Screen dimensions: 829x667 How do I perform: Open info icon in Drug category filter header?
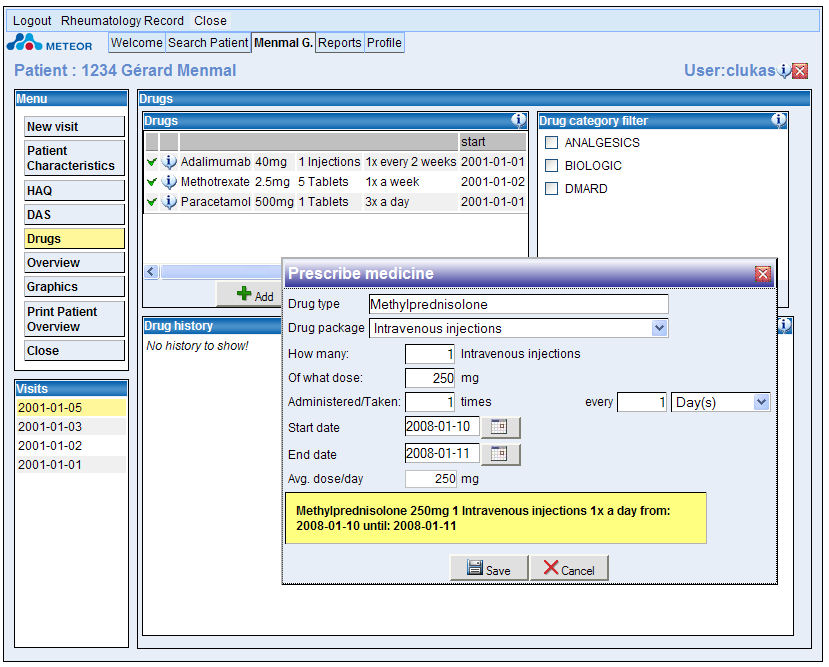click(x=778, y=121)
